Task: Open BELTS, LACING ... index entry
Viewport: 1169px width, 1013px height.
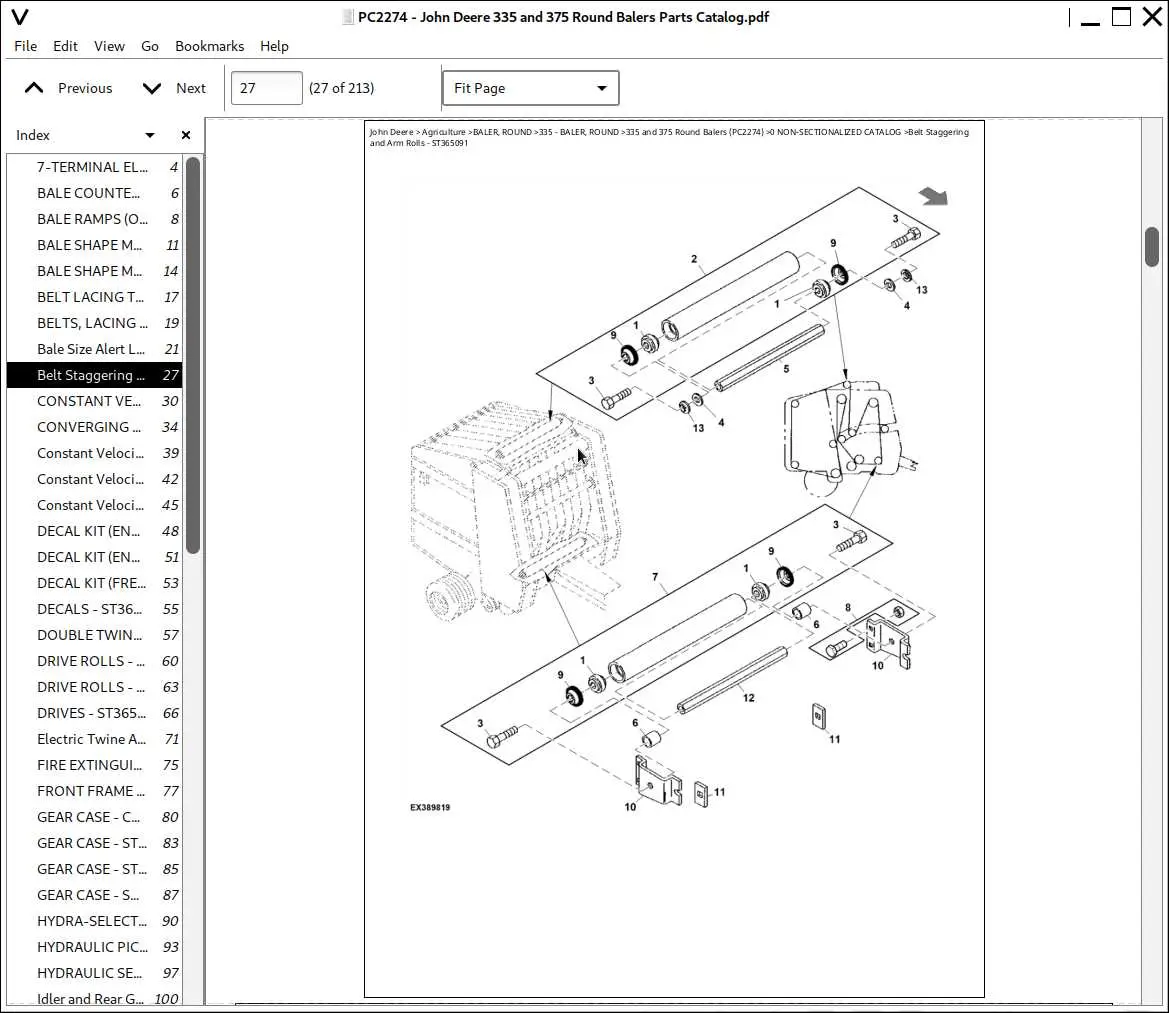Action: 95,323
